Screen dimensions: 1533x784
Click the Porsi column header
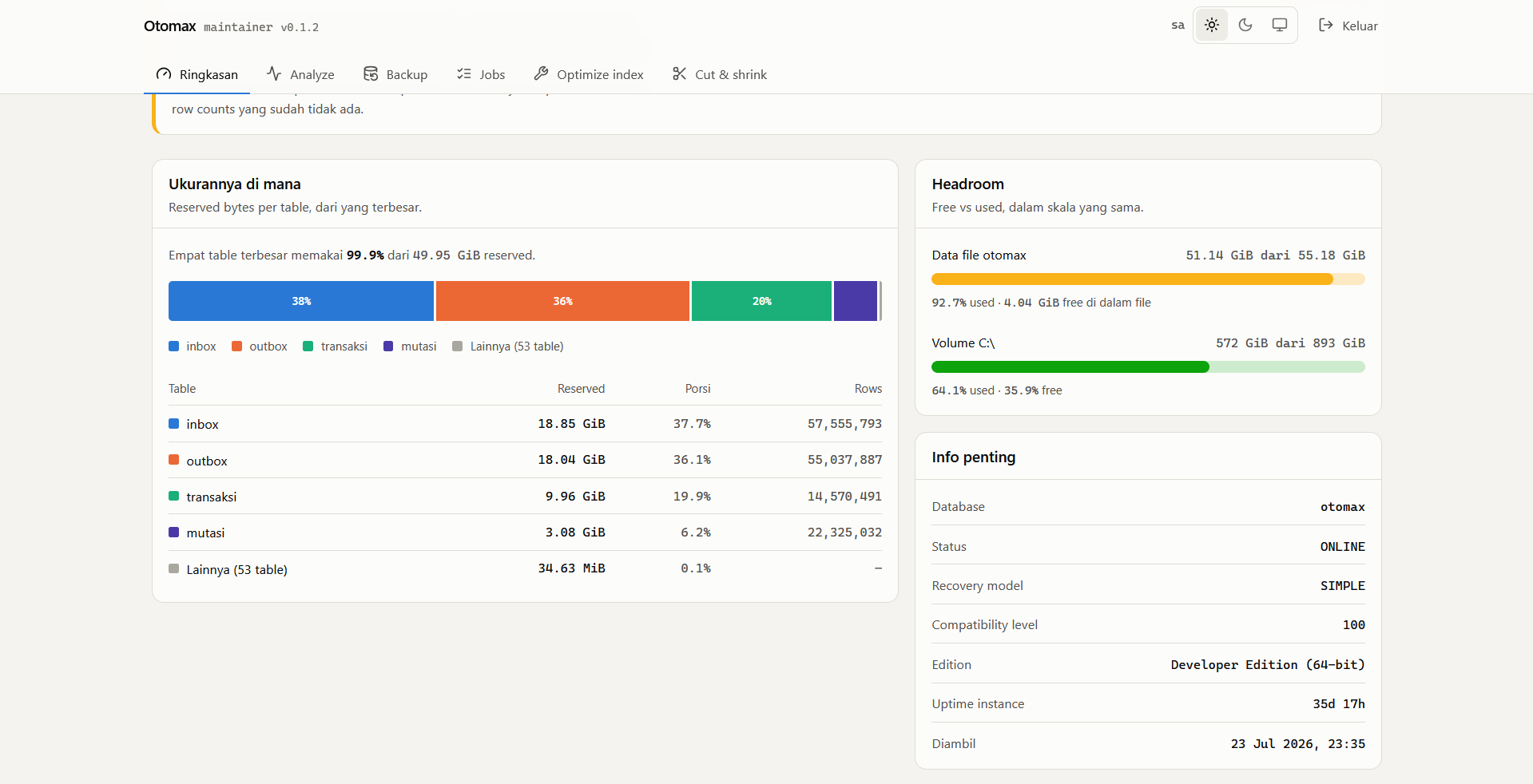[x=697, y=389]
